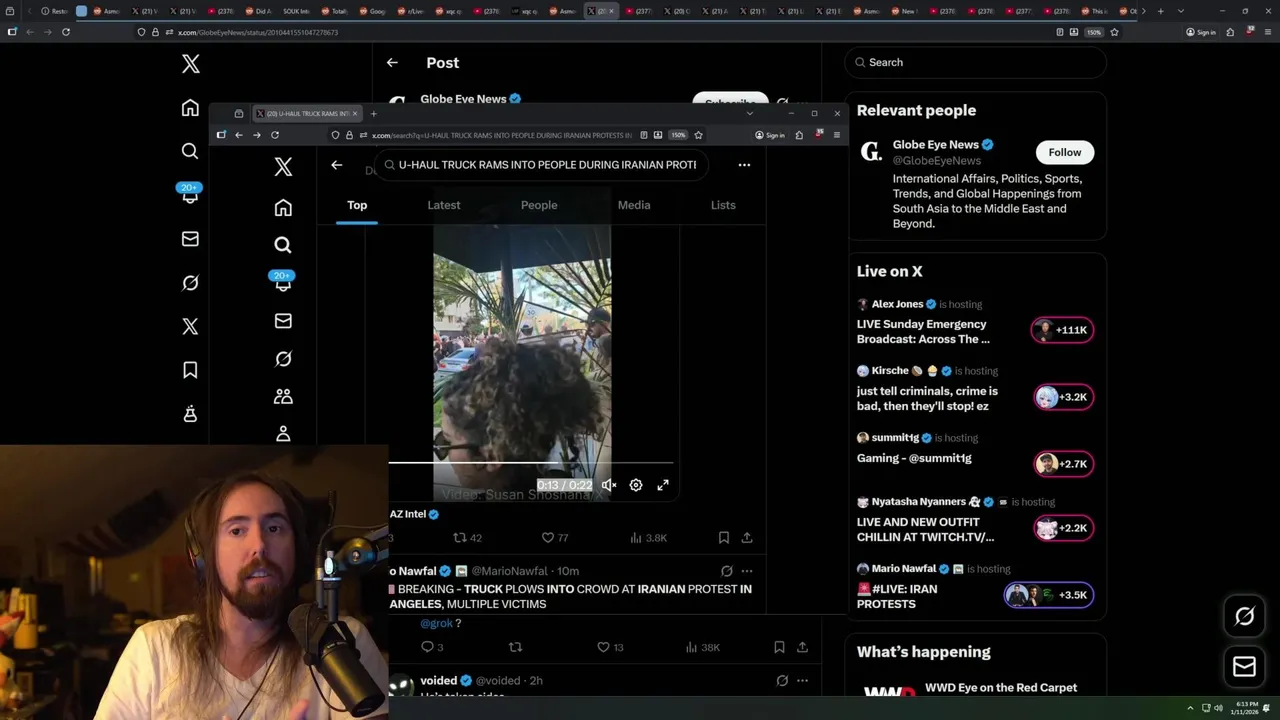Open X Home in the front window sidebar
This screenshot has width=1280, height=720.
[x=283, y=208]
